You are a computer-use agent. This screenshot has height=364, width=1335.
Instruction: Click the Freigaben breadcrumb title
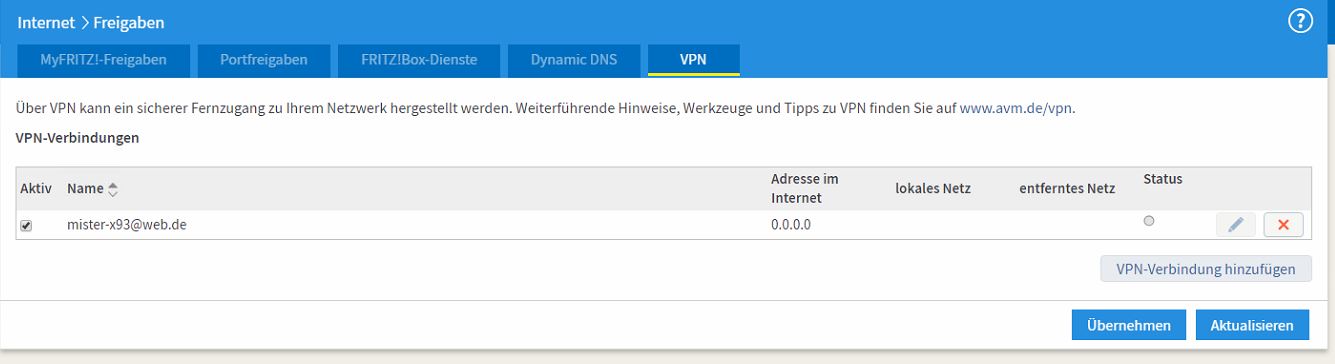point(129,22)
